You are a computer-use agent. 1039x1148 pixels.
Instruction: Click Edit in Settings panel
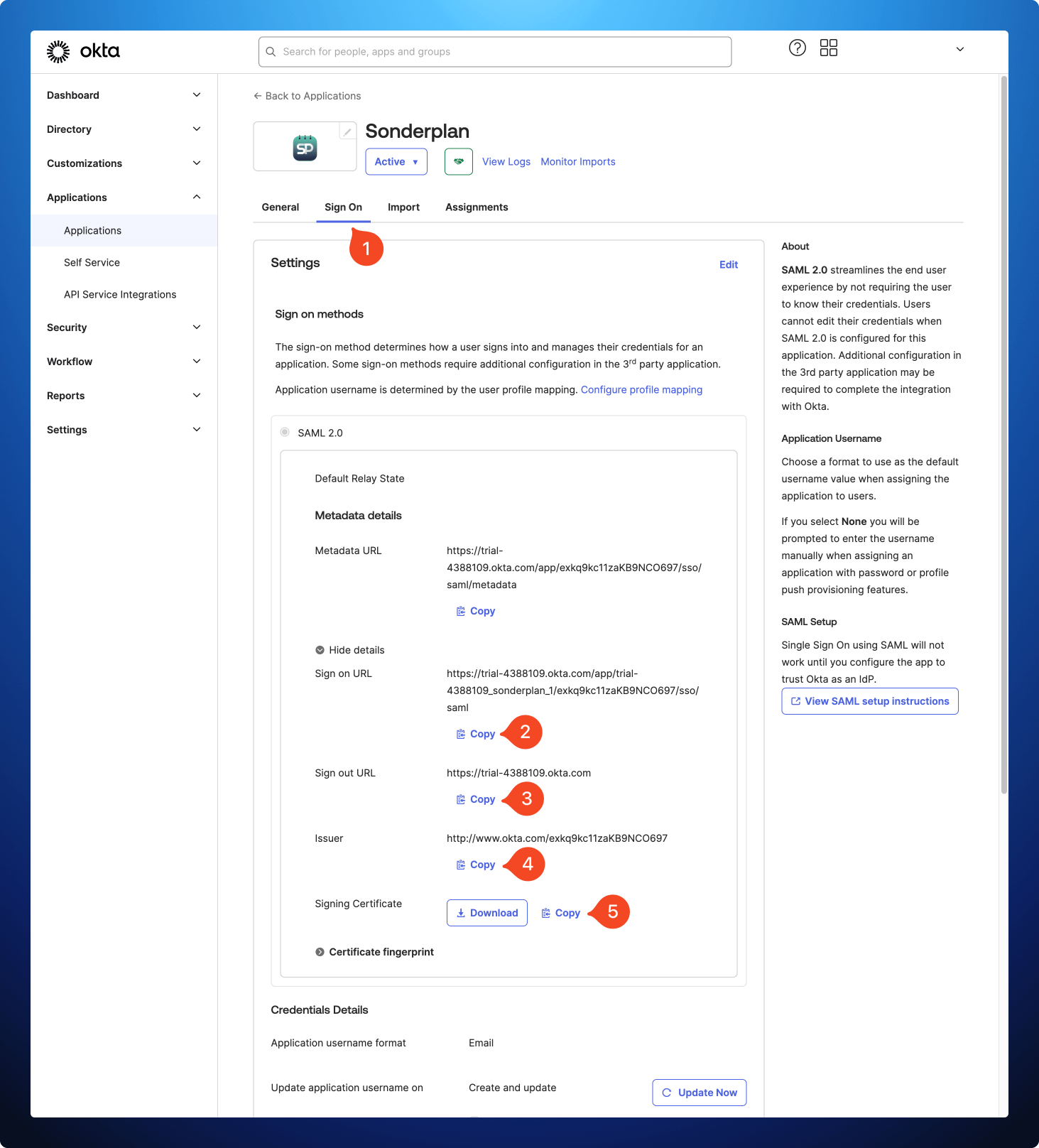[729, 264]
